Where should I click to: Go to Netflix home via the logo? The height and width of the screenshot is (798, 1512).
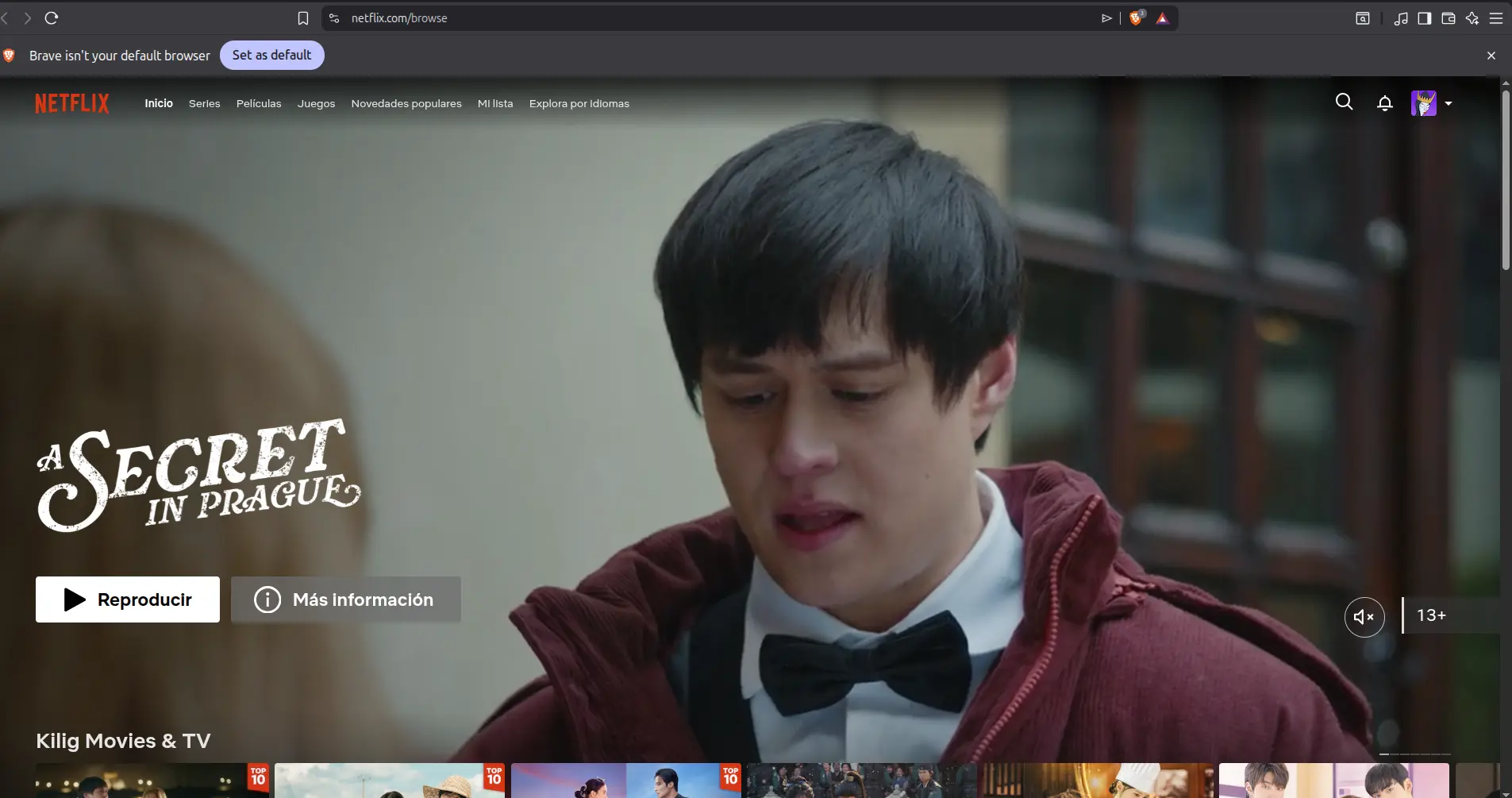72,103
